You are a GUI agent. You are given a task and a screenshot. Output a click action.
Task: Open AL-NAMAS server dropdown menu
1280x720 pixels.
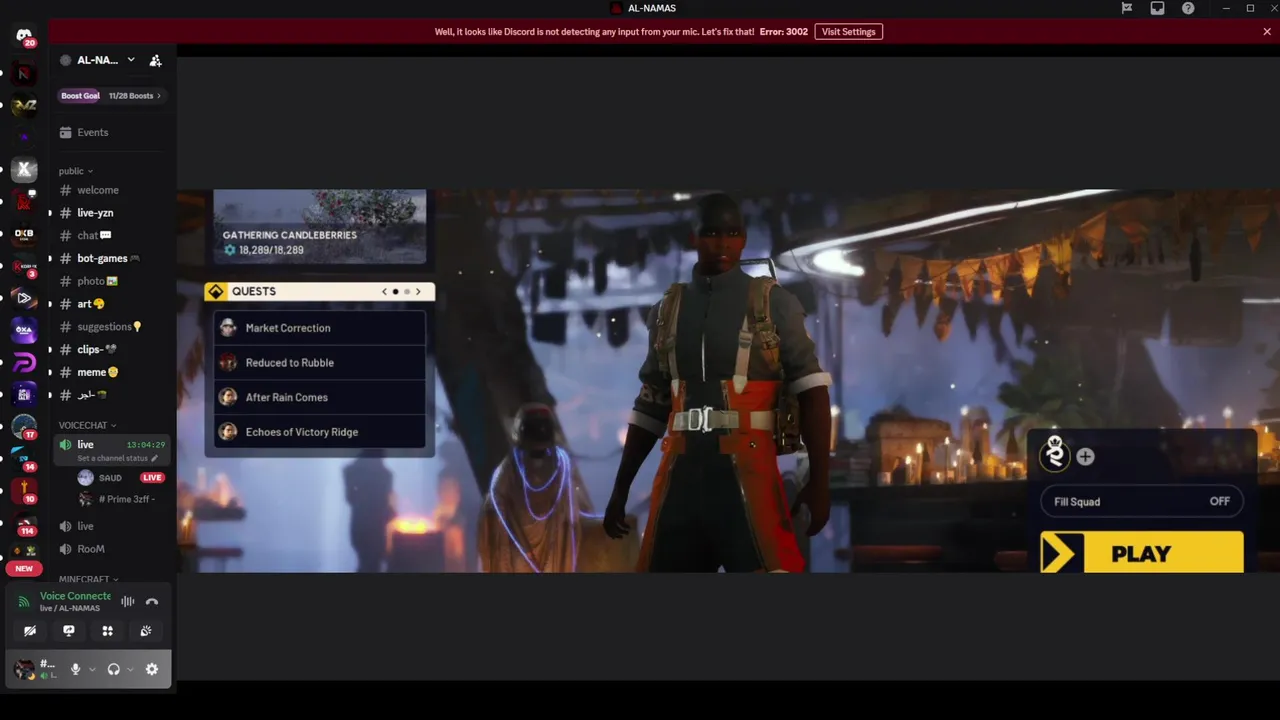coord(130,60)
